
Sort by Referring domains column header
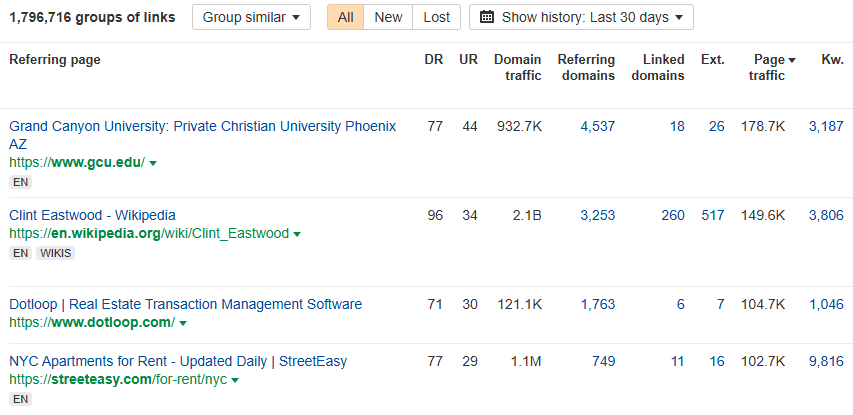(x=586, y=67)
